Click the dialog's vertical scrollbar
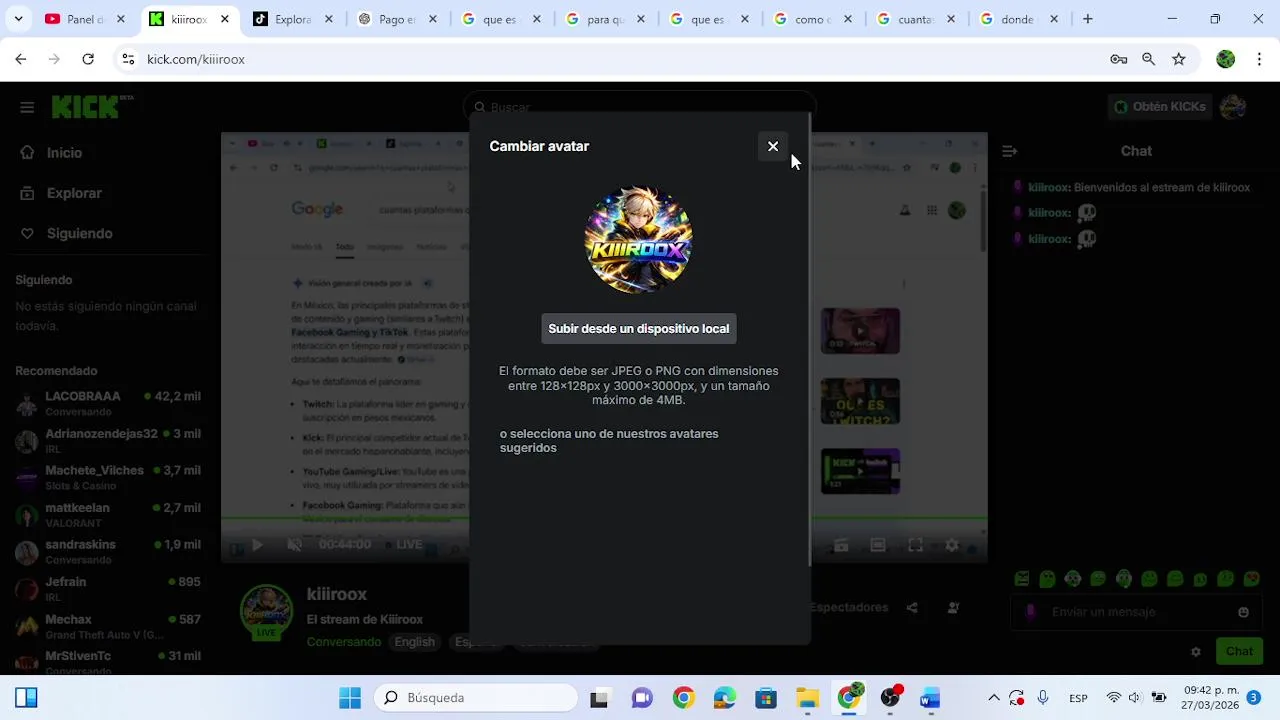The image size is (1280, 720). 808,340
